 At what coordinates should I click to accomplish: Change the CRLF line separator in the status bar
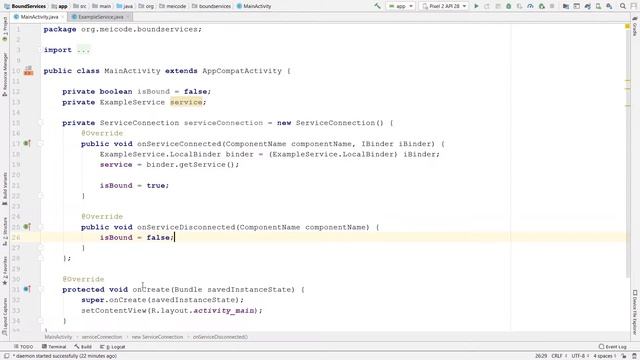(x=559, y=356)
